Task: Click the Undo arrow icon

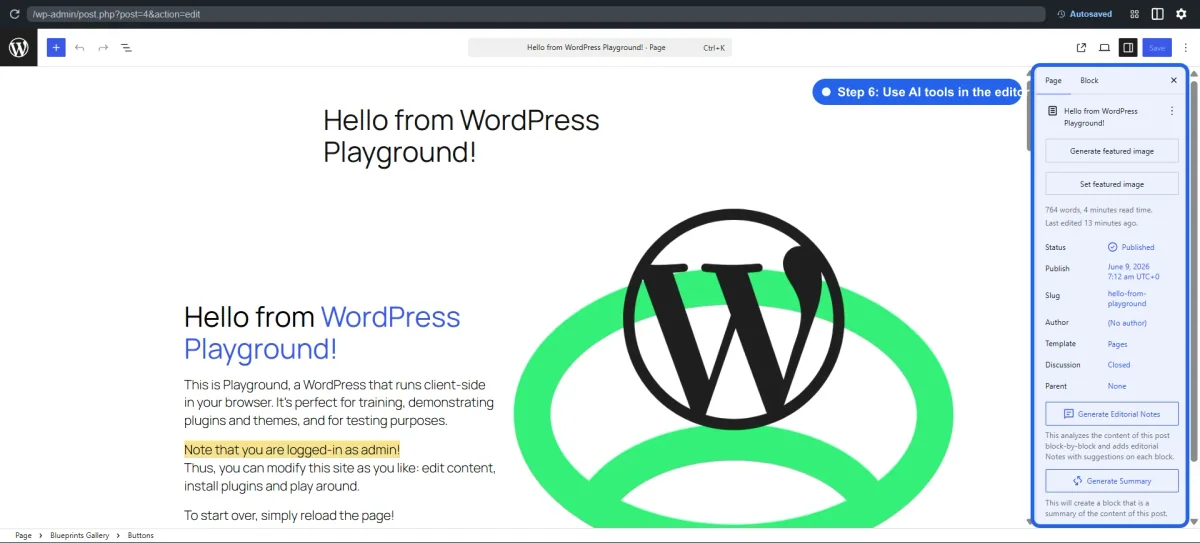Action: (x=80, y=47)
